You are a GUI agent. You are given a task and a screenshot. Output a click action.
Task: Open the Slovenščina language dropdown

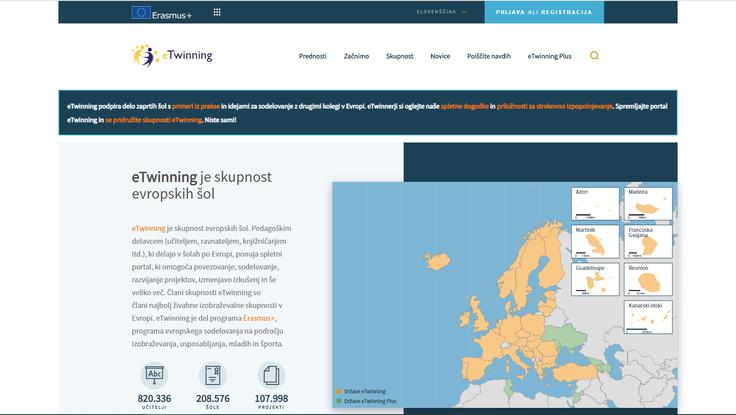pyautogui.click(x=441, y=12)
